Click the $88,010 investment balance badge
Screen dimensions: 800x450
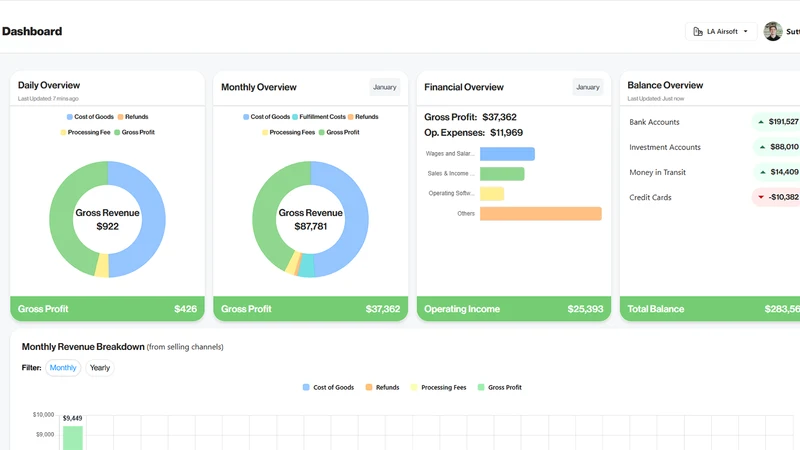(x=776, y=146)
